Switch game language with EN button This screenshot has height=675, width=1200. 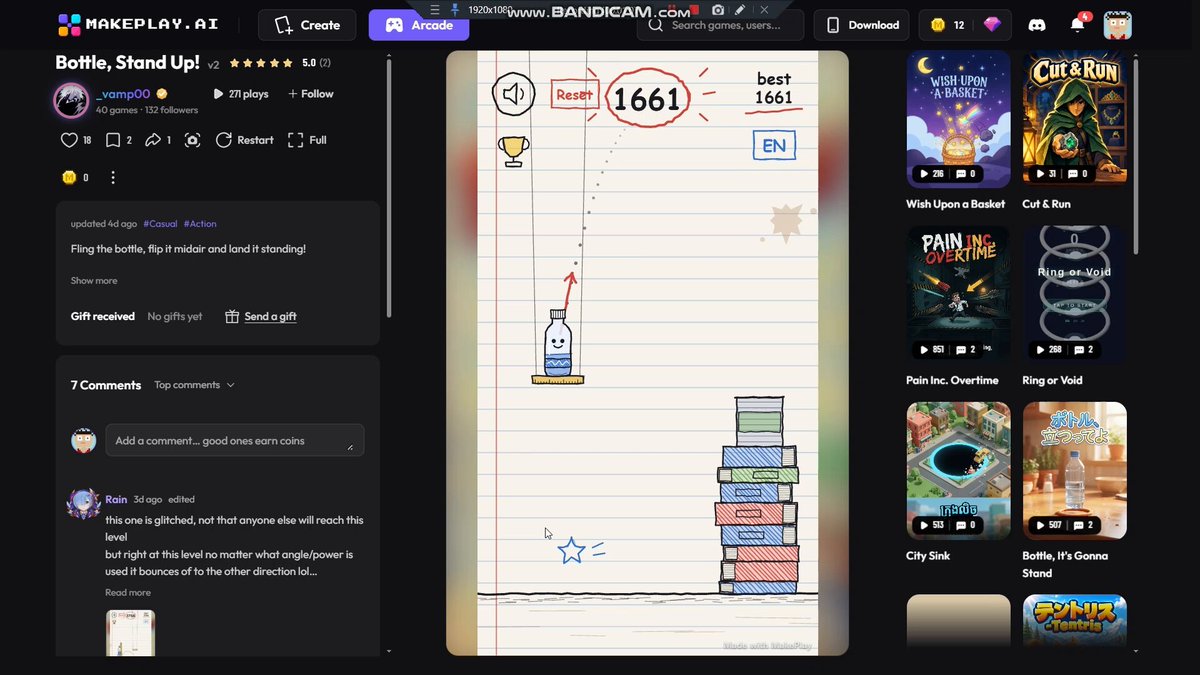tap(774, 145)
